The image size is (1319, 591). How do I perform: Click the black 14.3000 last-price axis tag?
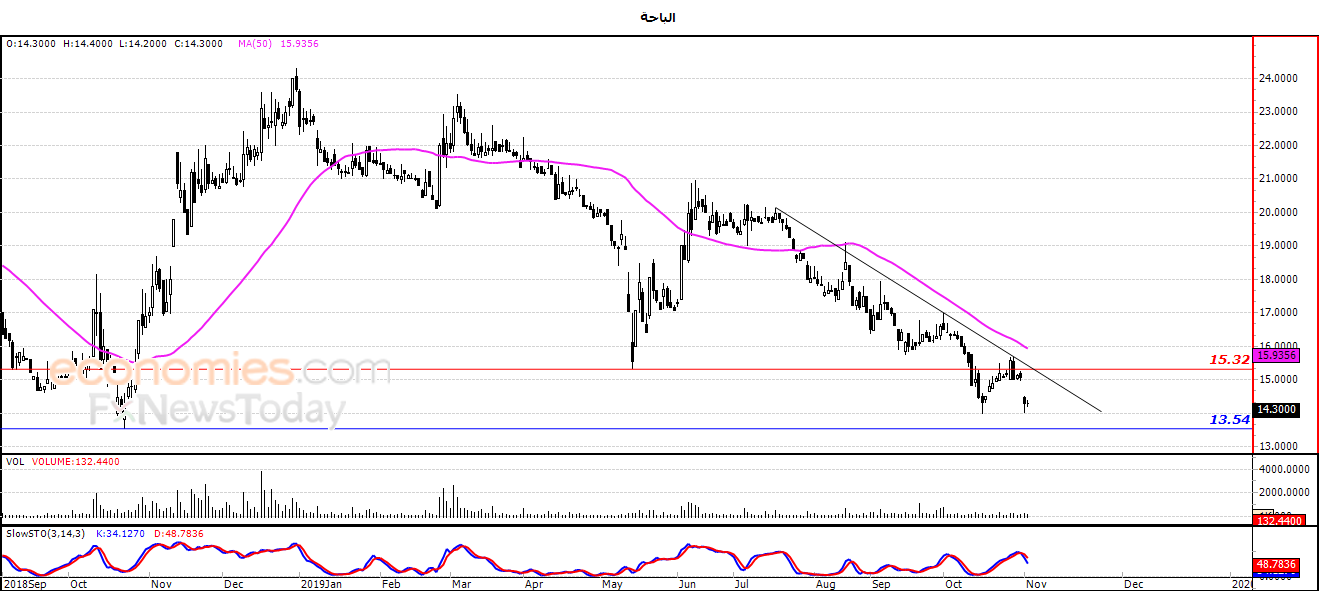pos(1276,409)
